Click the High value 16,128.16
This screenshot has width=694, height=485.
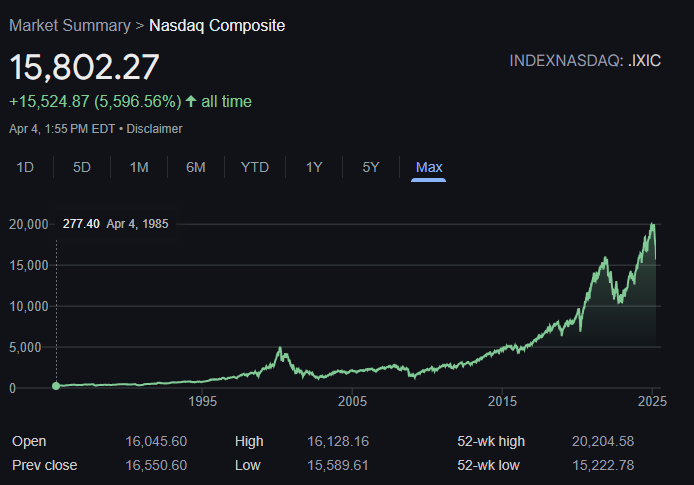[x=338, y=441]
